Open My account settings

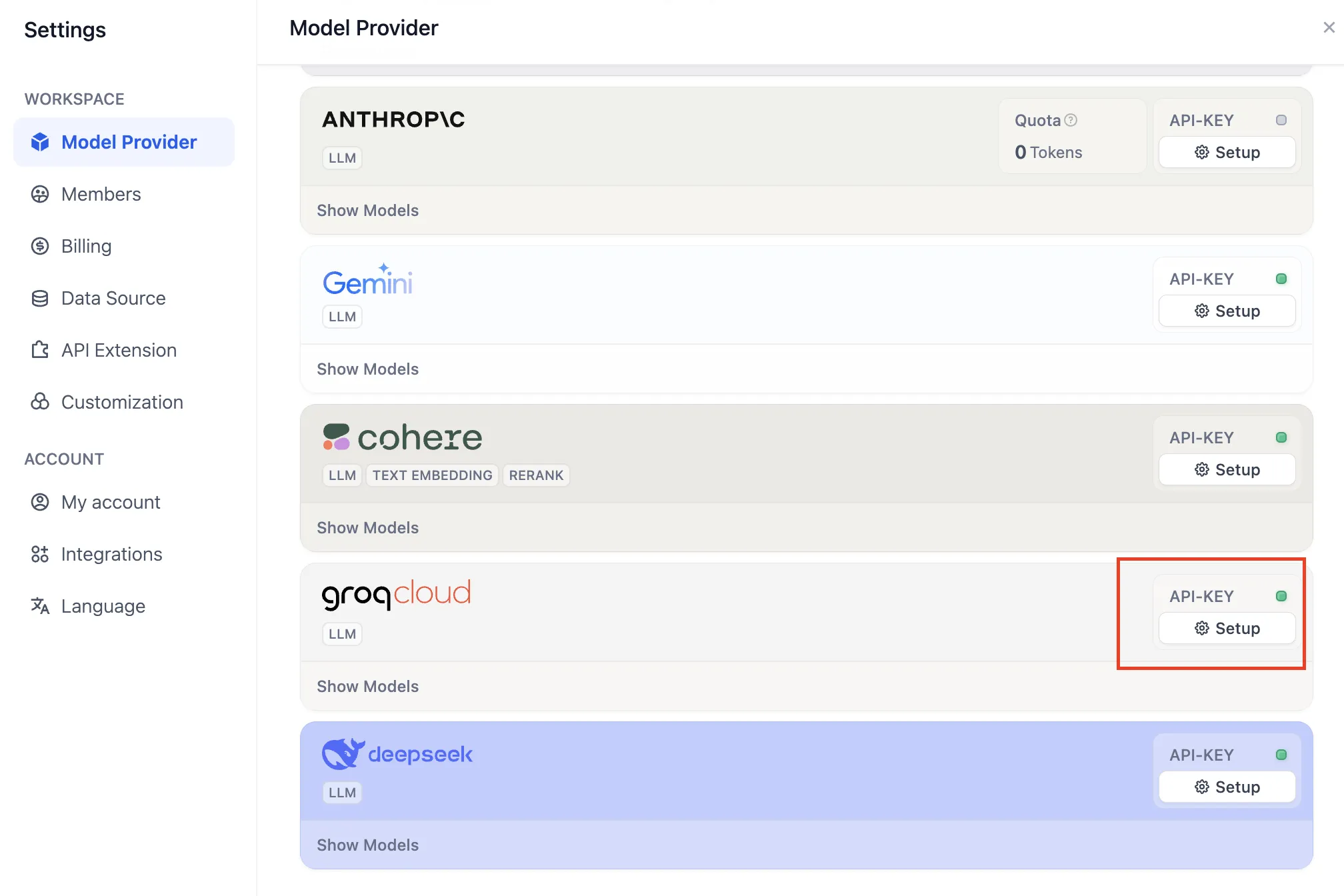[x=110, y=502]
